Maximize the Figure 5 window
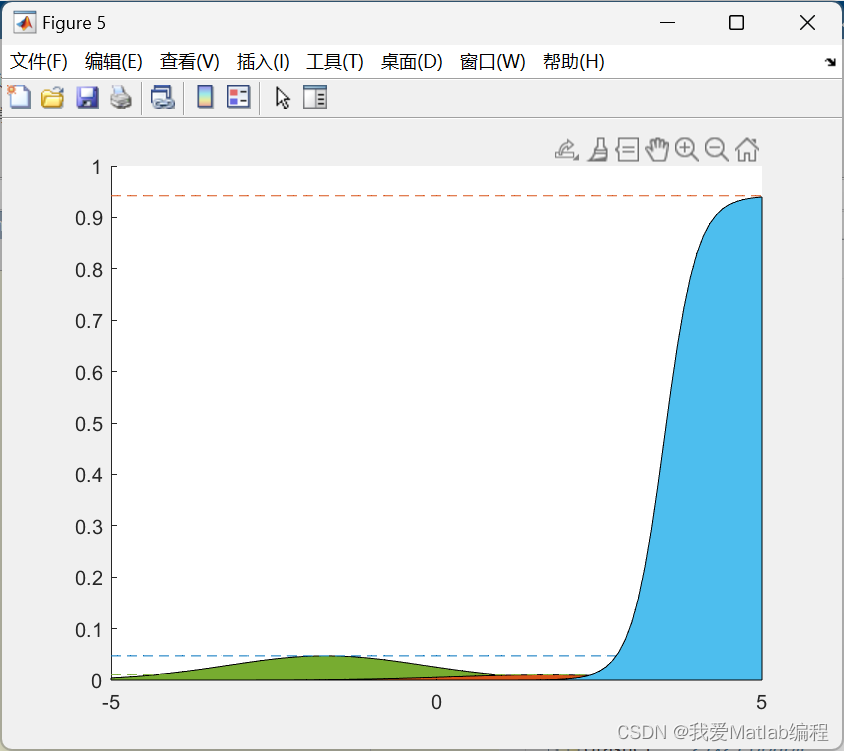This screenshot has height=751, width=844. [x=736, y=23]
